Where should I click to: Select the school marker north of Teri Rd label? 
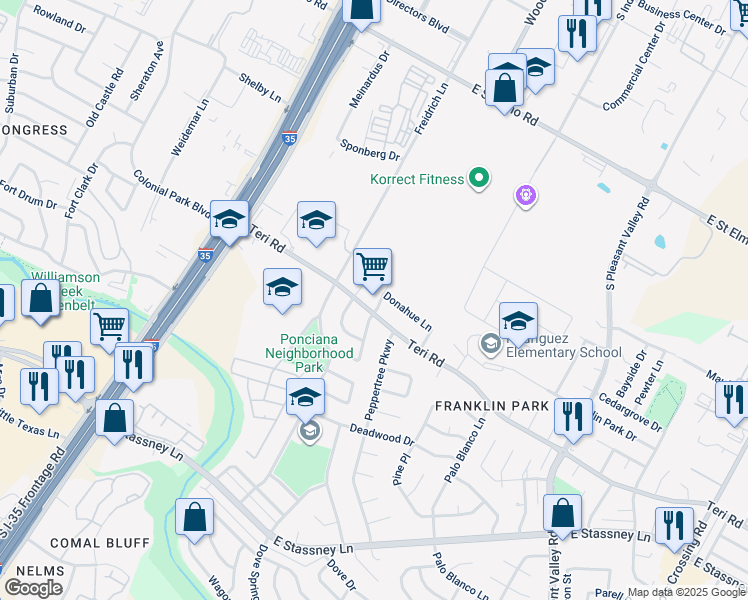point(316,223)
